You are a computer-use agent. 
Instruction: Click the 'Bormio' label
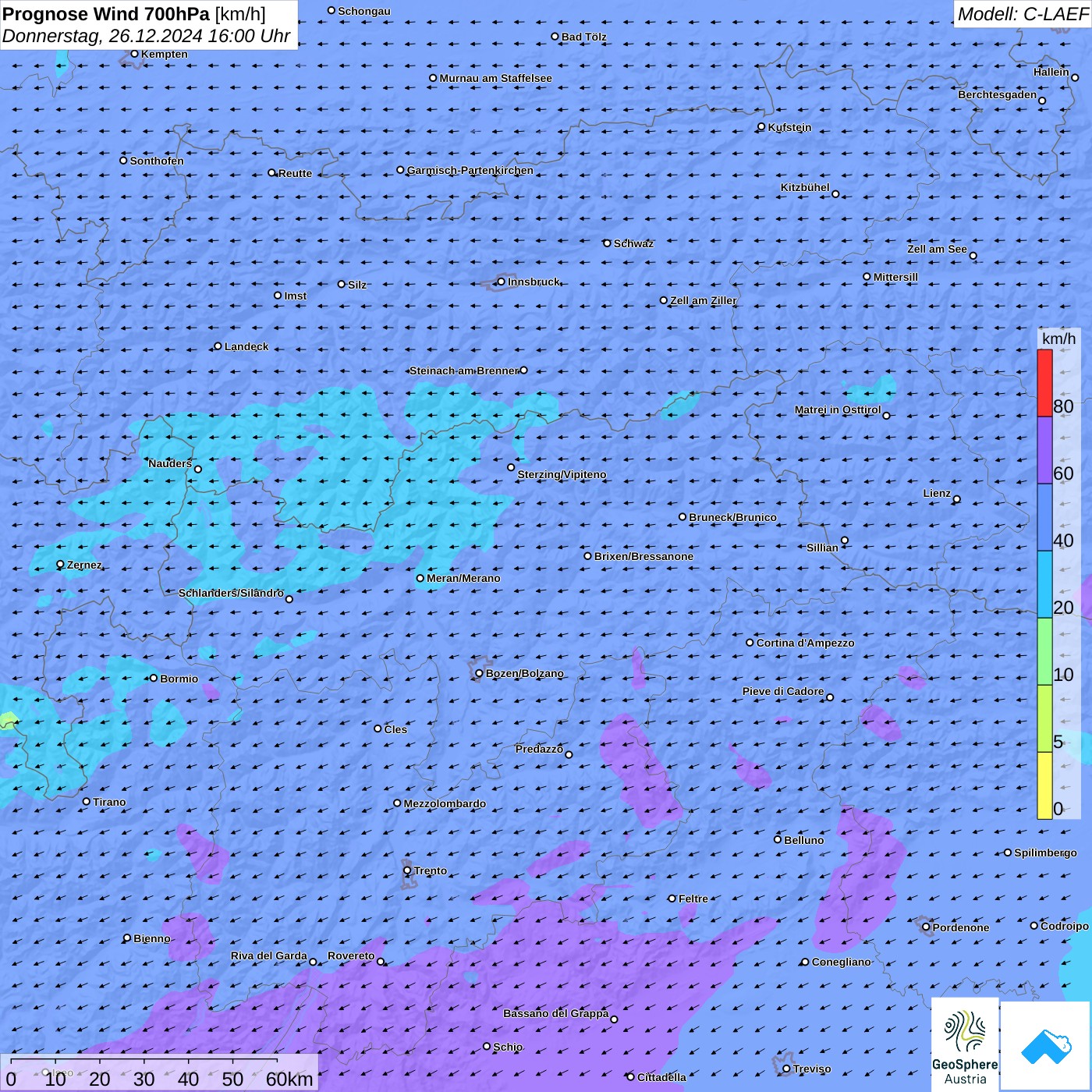coord(179,679)
